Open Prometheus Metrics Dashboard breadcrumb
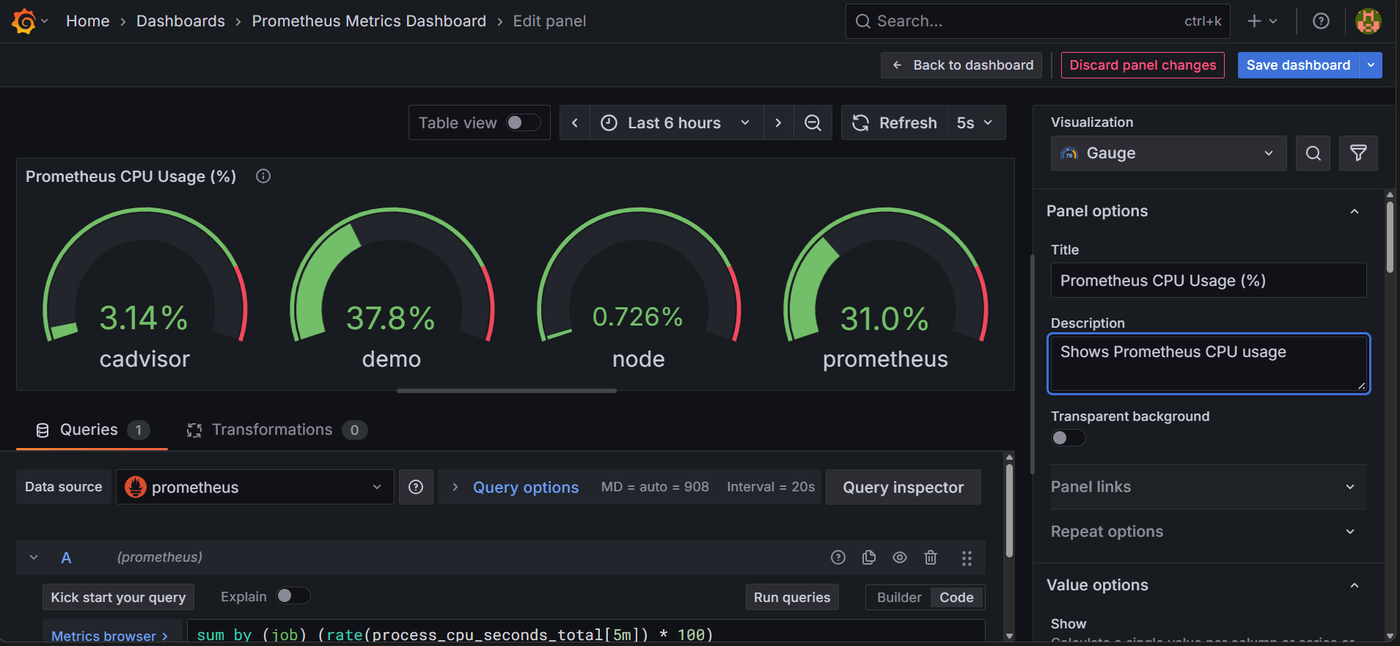The image size is (1400, 646). click(x=369, y=21)
